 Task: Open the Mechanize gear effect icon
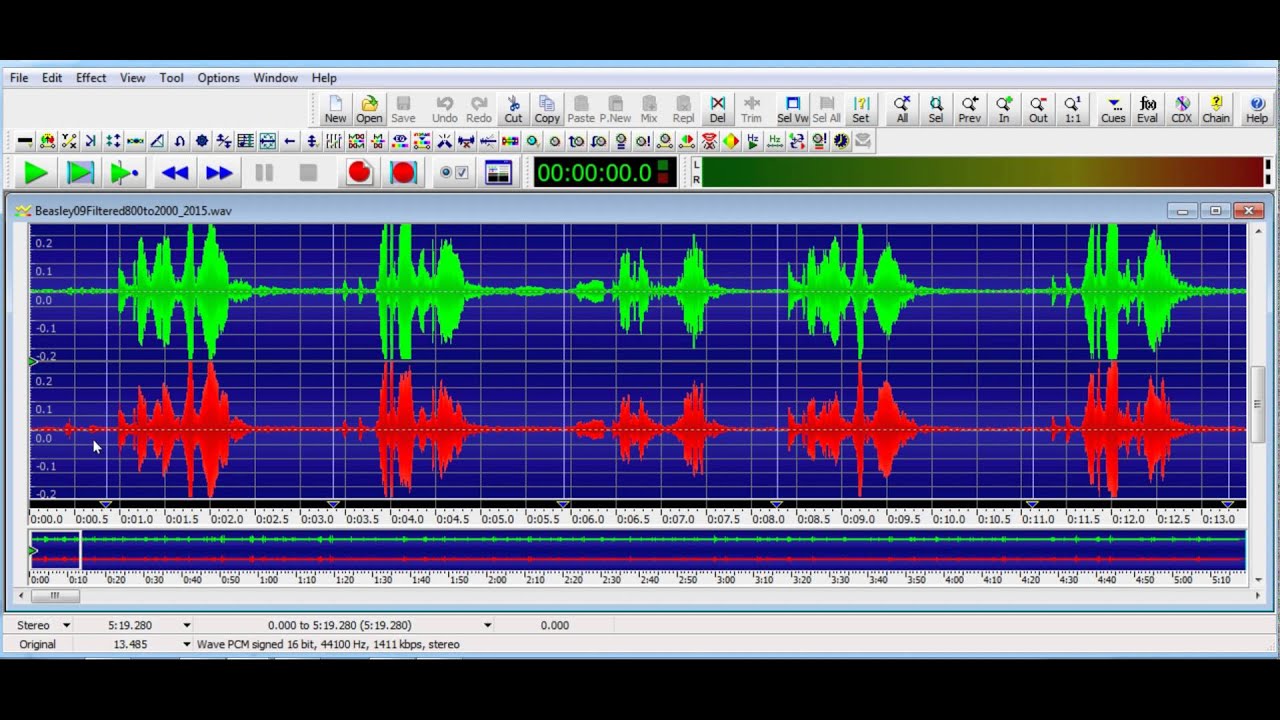[x=201, y=142]
